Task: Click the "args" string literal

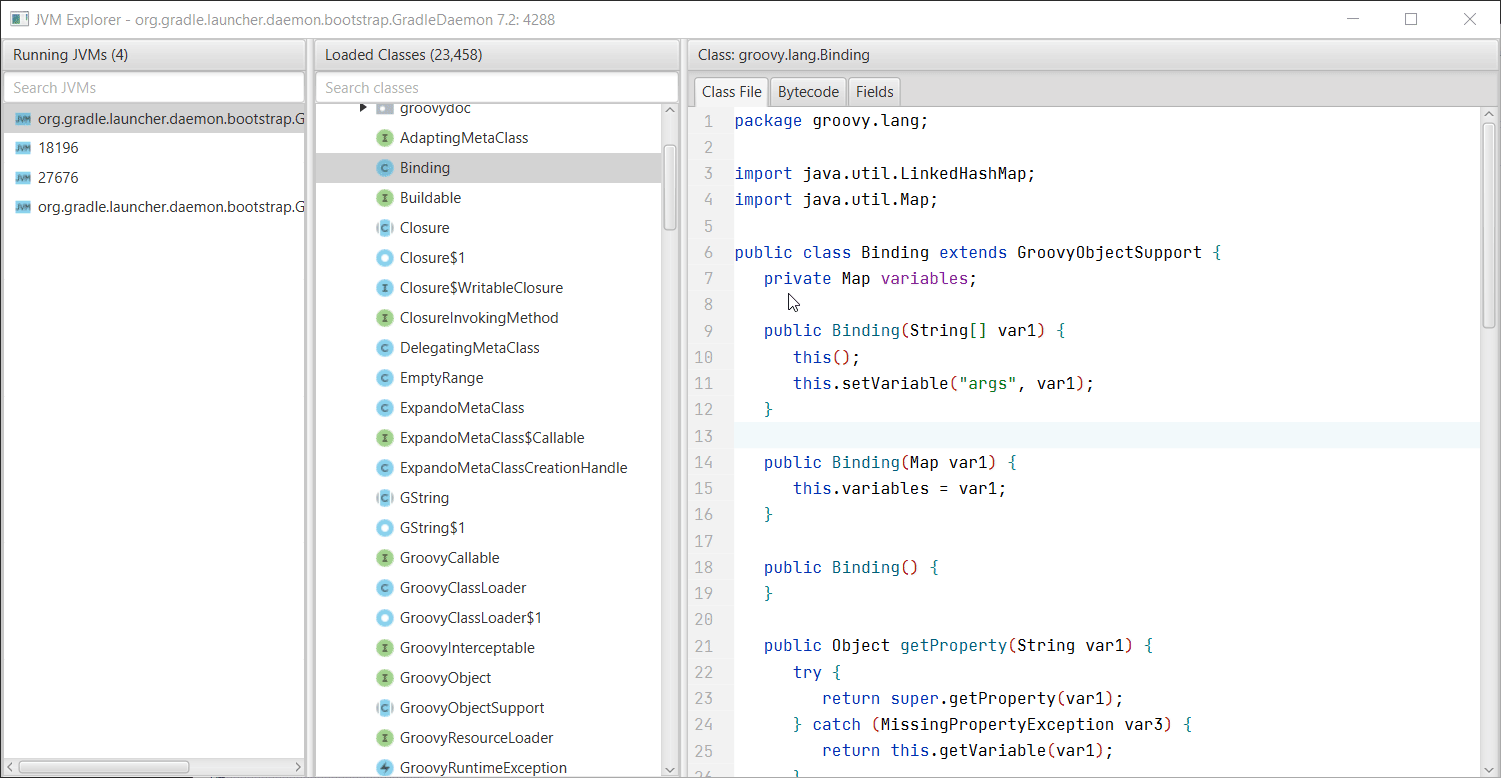Action: point(988,383)
